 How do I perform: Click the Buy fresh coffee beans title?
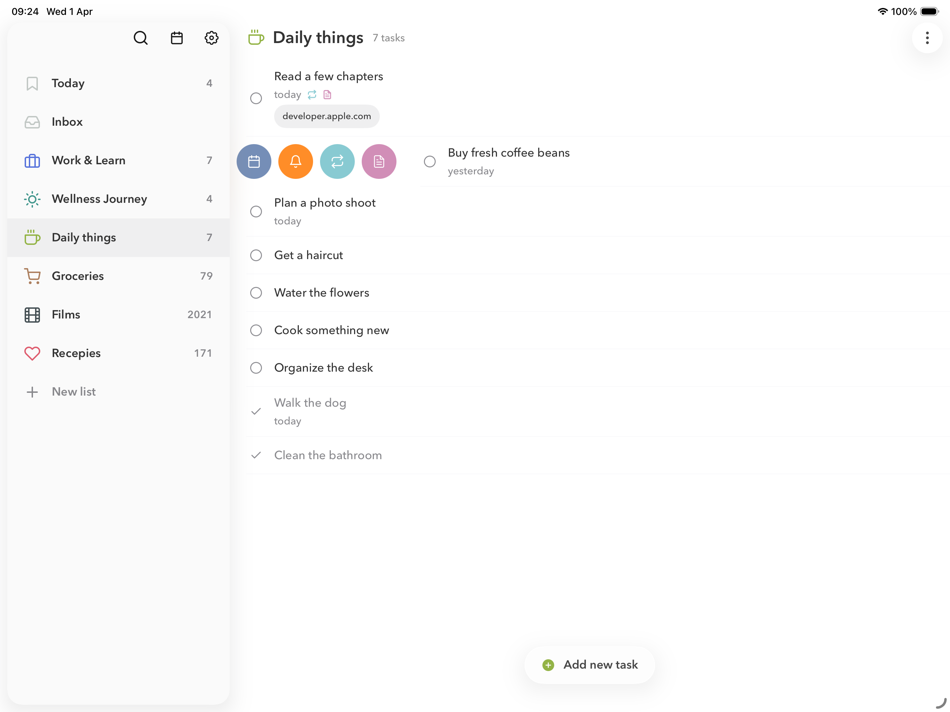pyautogui.click(x=509, y=153)
